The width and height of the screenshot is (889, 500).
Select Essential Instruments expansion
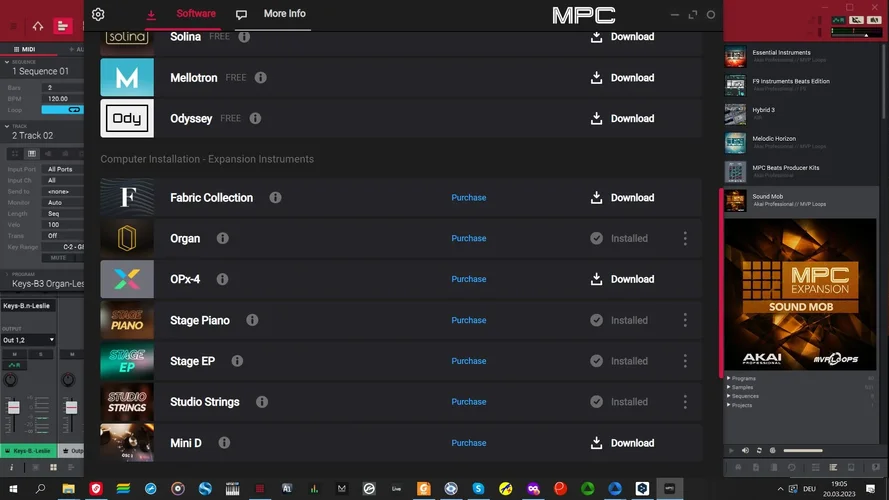[801, 56]
